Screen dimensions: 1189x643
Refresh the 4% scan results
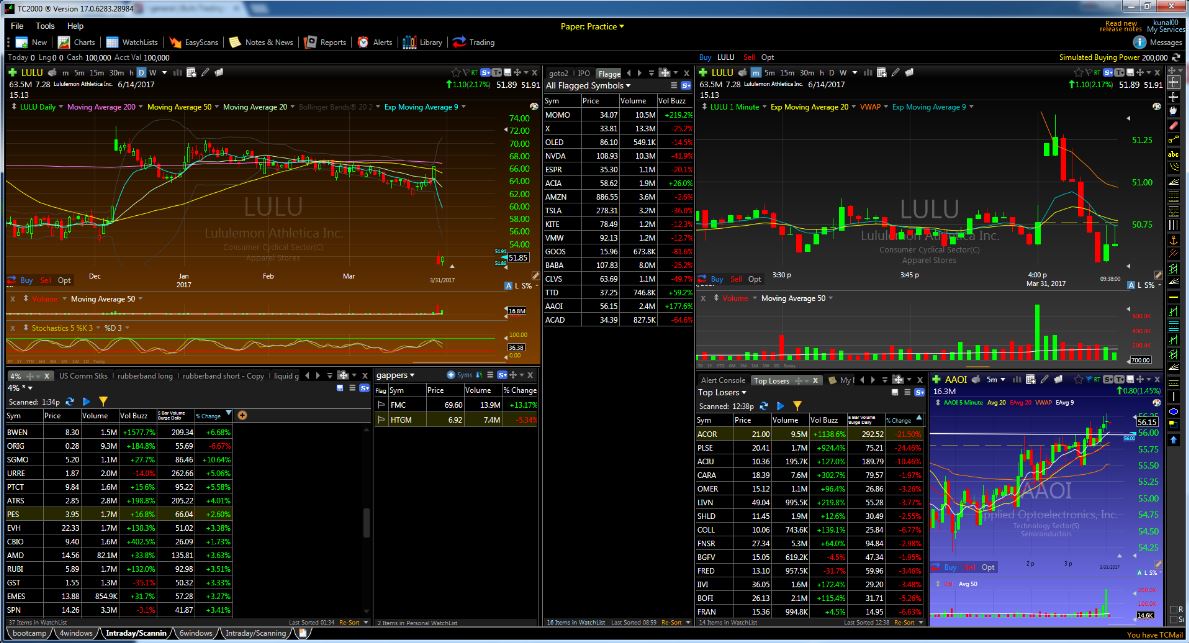(70, 402)
